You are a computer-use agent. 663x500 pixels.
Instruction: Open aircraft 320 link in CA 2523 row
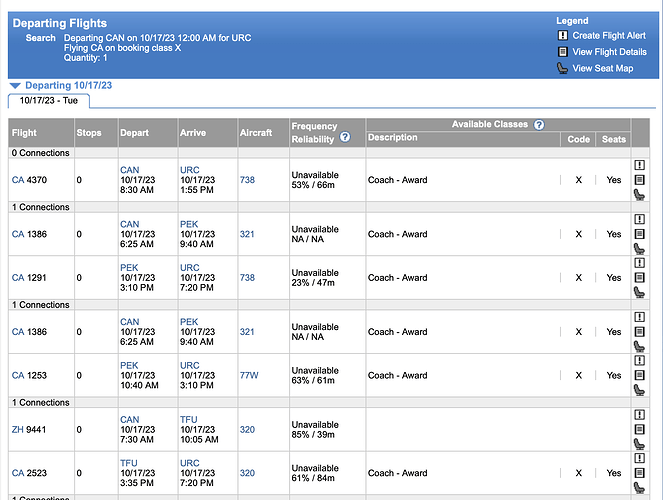click(x=247, y=473)
